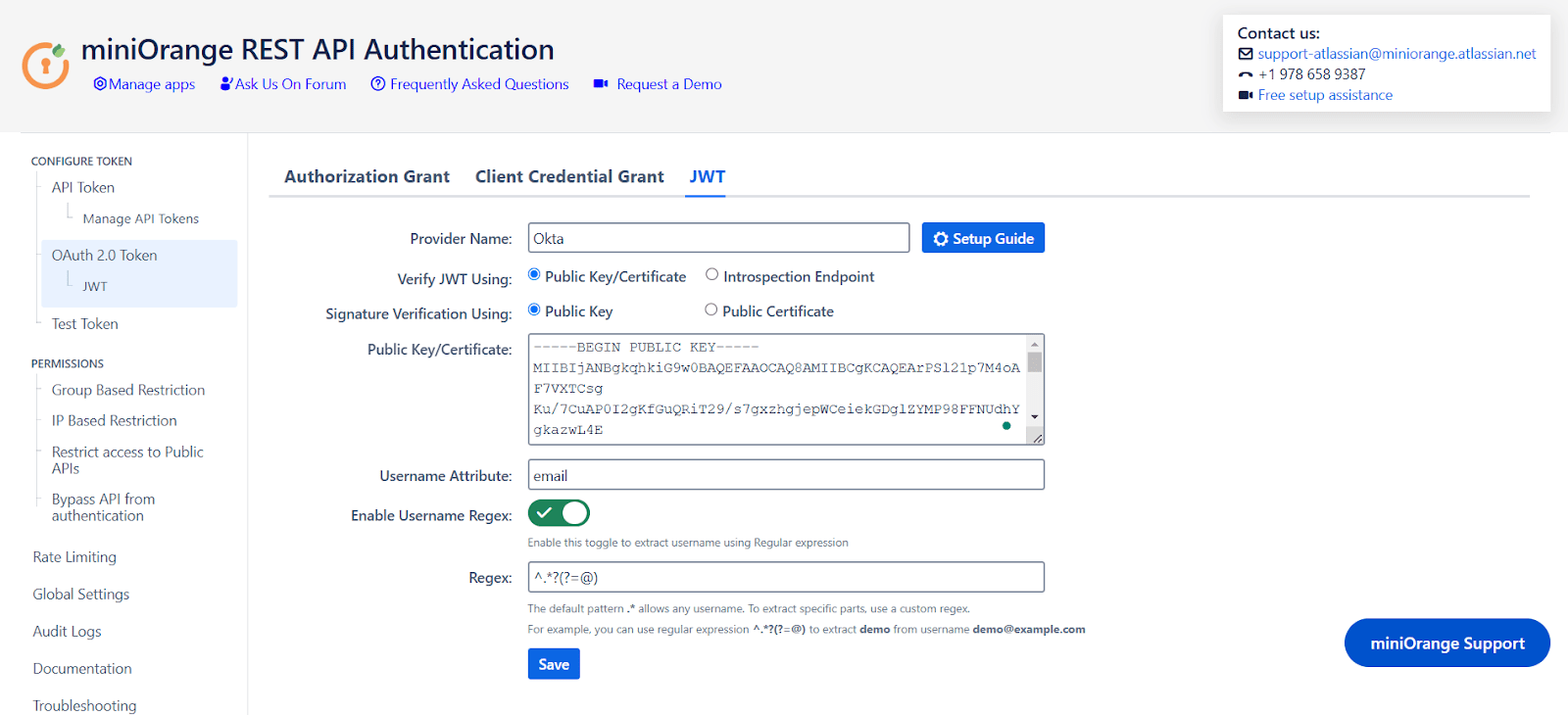Go to Rate Limiting page
This screenshot has width=1568, height=715.
click(x=74, y=556)
